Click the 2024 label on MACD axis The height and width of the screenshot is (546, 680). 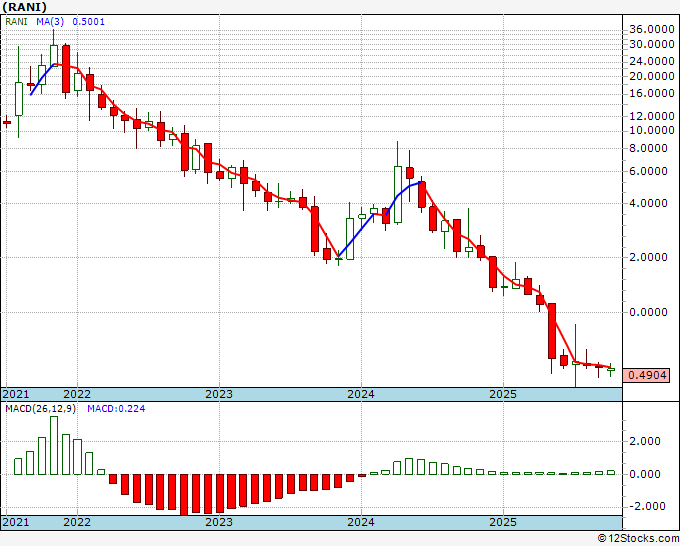click(x=361, y=522)
